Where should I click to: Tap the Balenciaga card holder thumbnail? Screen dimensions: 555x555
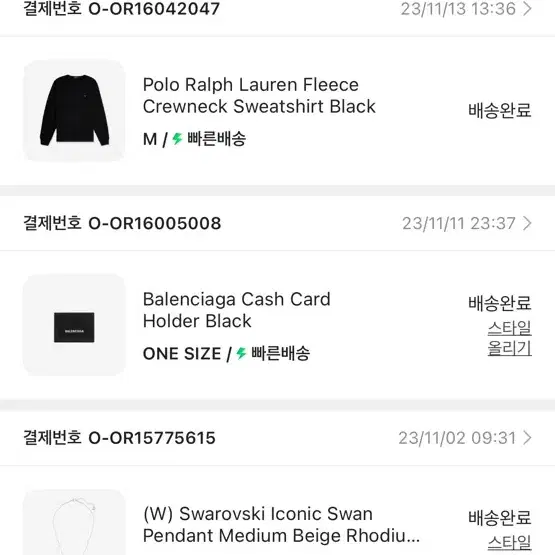pos(74,325)
